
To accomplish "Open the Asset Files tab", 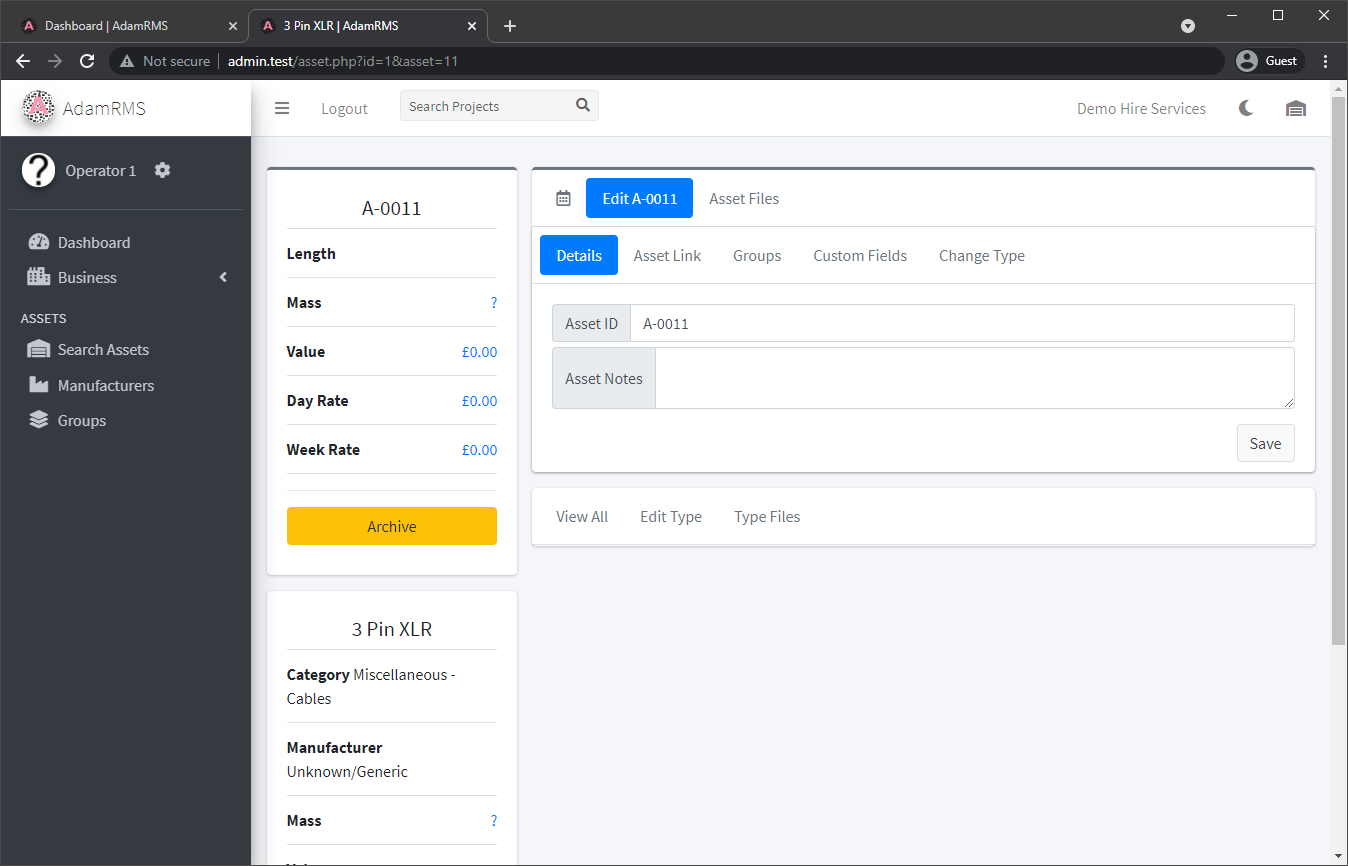I will (x=744, y=198).
